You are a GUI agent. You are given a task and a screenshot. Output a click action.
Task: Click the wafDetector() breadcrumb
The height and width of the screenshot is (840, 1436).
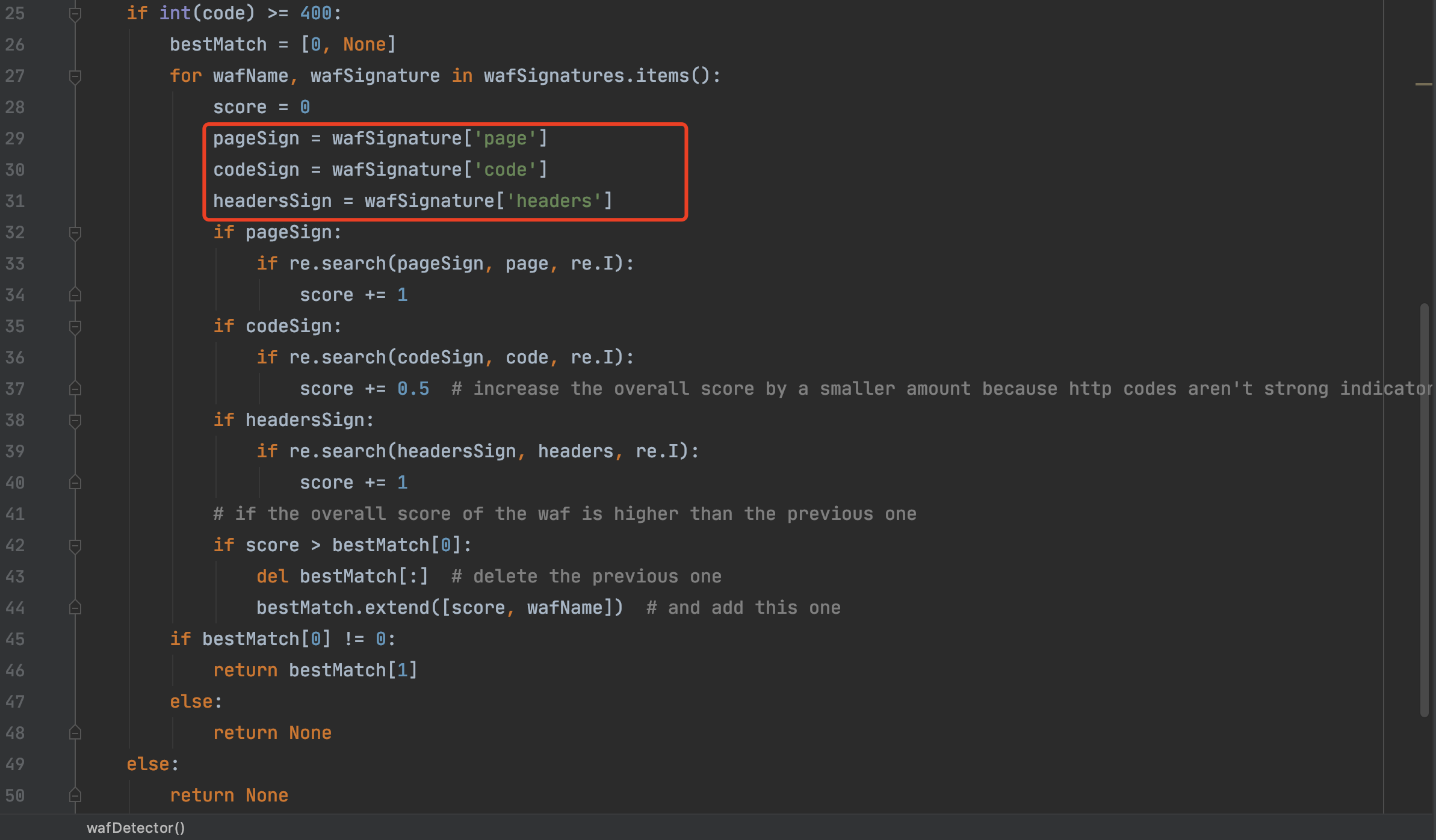(x=136, y=828)
